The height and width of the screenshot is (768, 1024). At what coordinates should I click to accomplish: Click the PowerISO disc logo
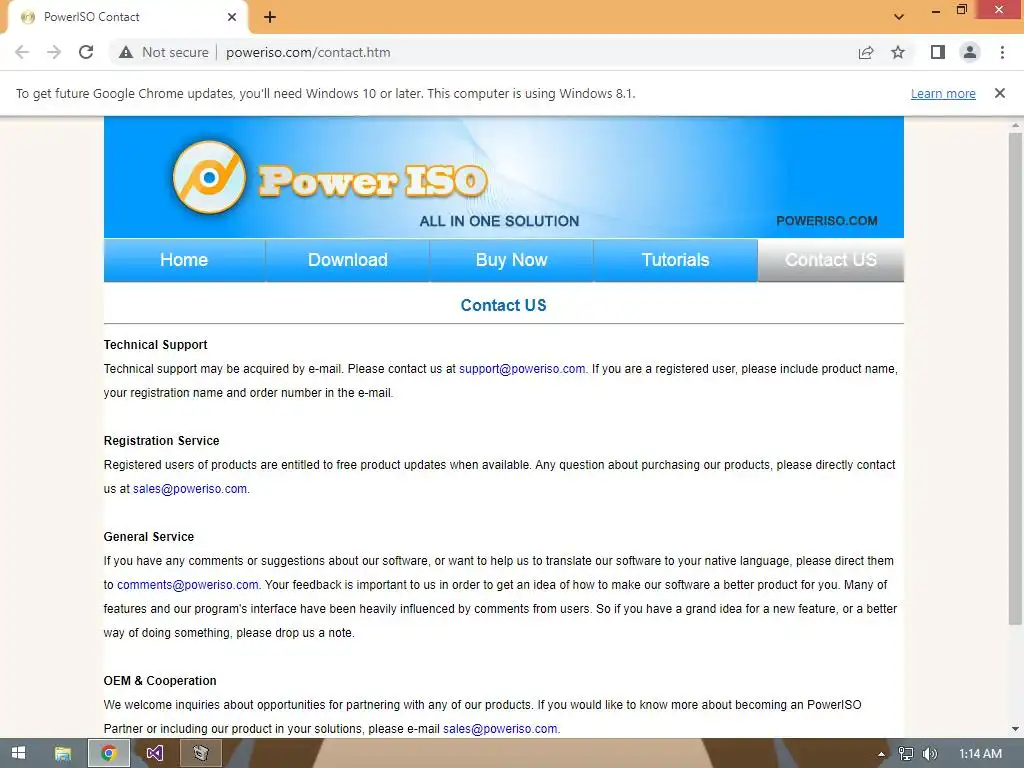tap(209, 177)
